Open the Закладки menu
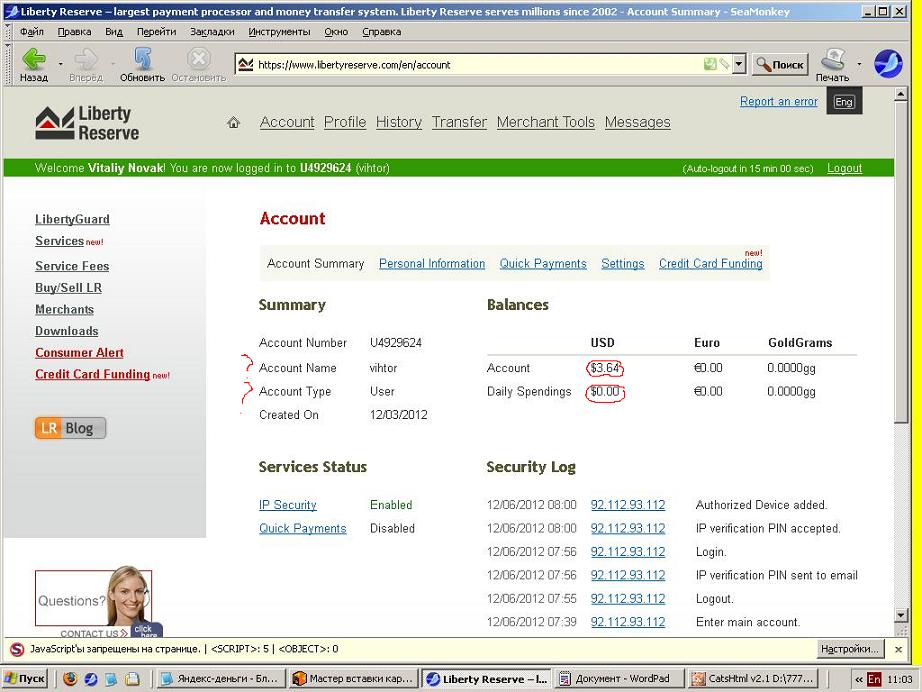Screen dimensions: 922x692 212,32
